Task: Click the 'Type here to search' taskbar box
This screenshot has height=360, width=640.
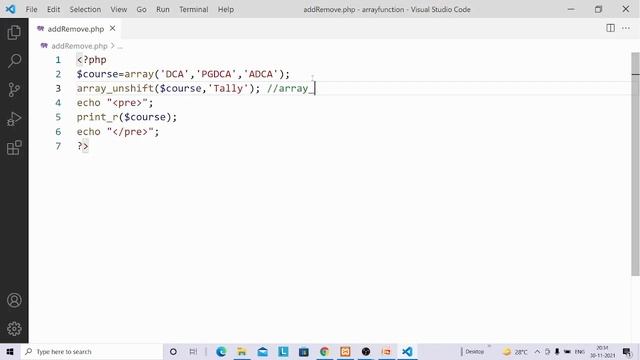Action: click(91, 351)
